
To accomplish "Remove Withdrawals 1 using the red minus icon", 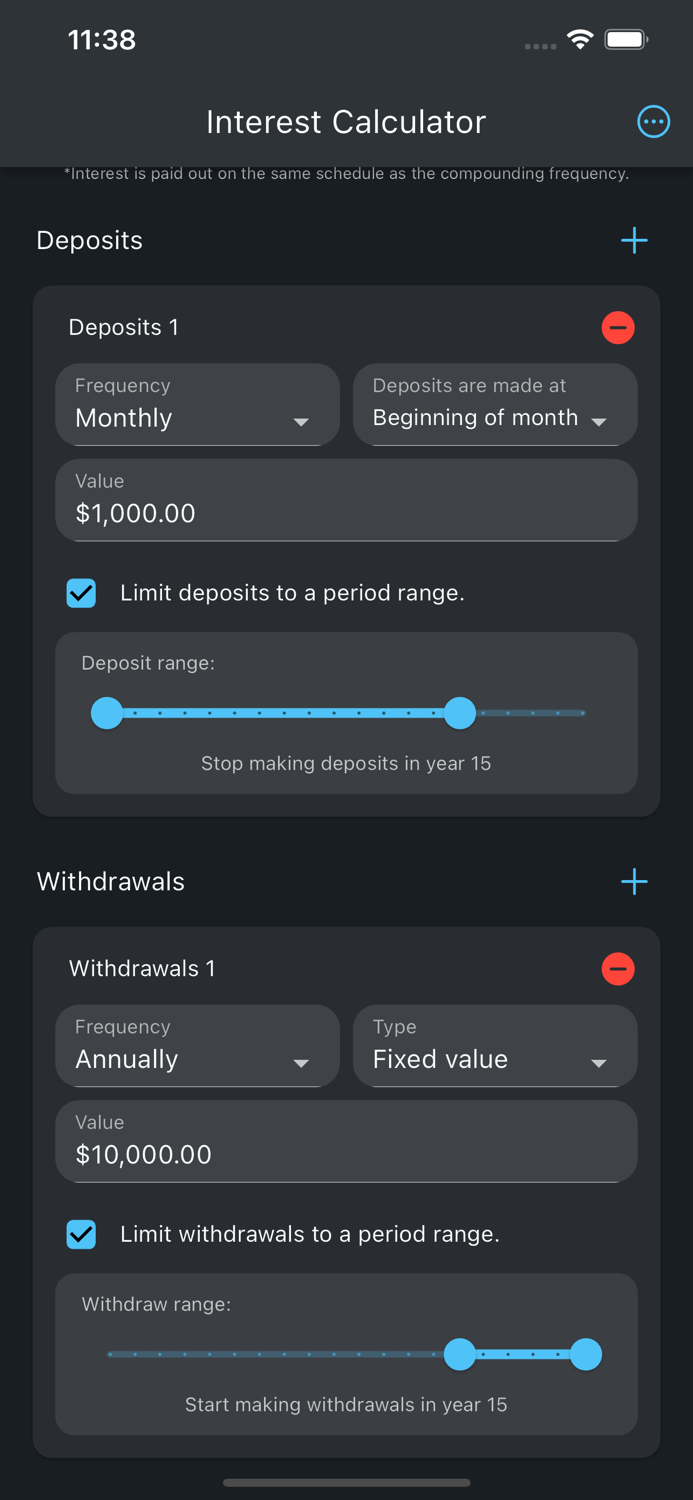I will (x=618, y=968).
